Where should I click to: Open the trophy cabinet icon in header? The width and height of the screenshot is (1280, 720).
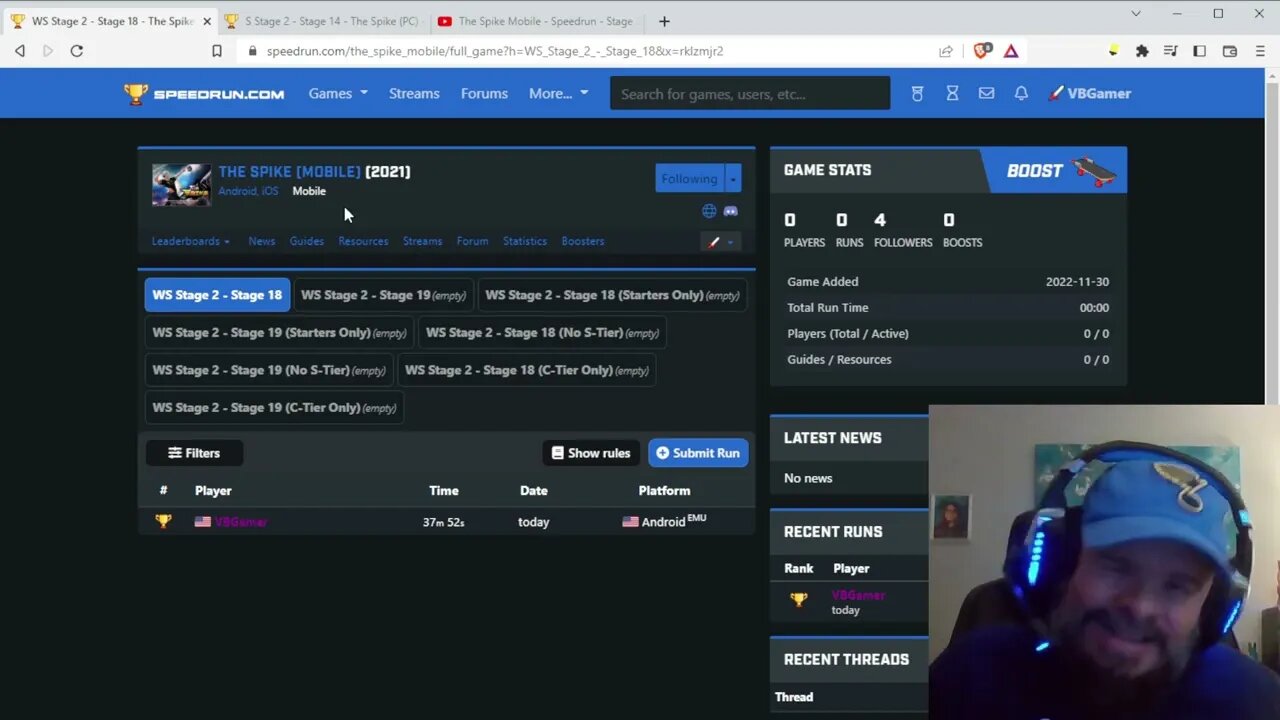(x=917, y=93)
